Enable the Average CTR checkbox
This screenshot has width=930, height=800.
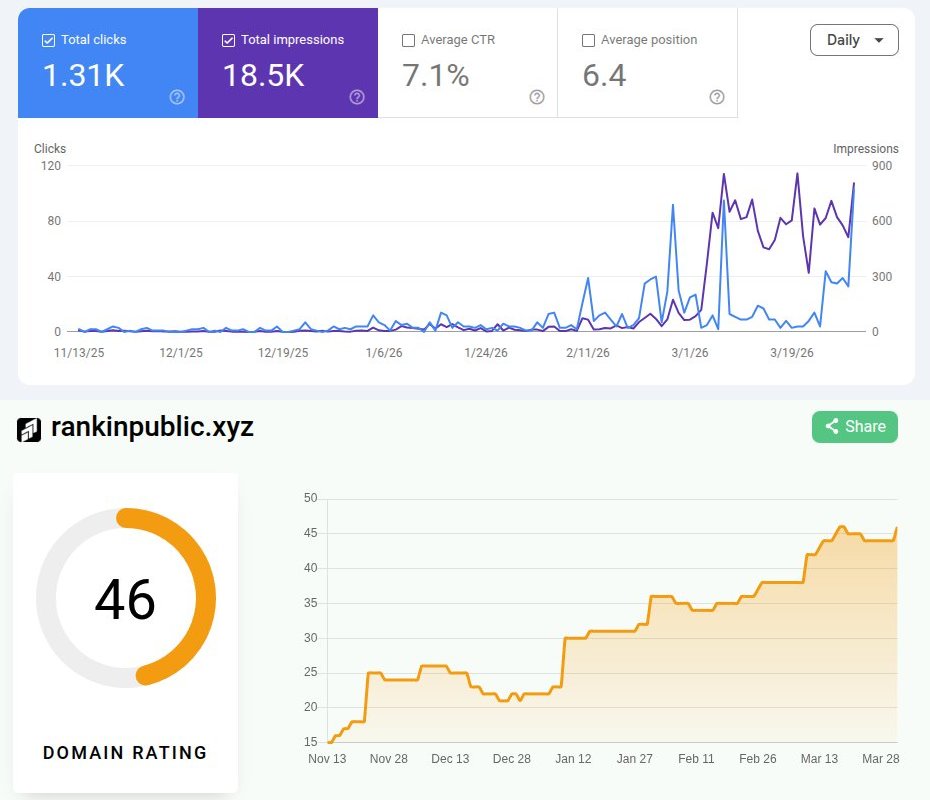[x=408, y=40]
